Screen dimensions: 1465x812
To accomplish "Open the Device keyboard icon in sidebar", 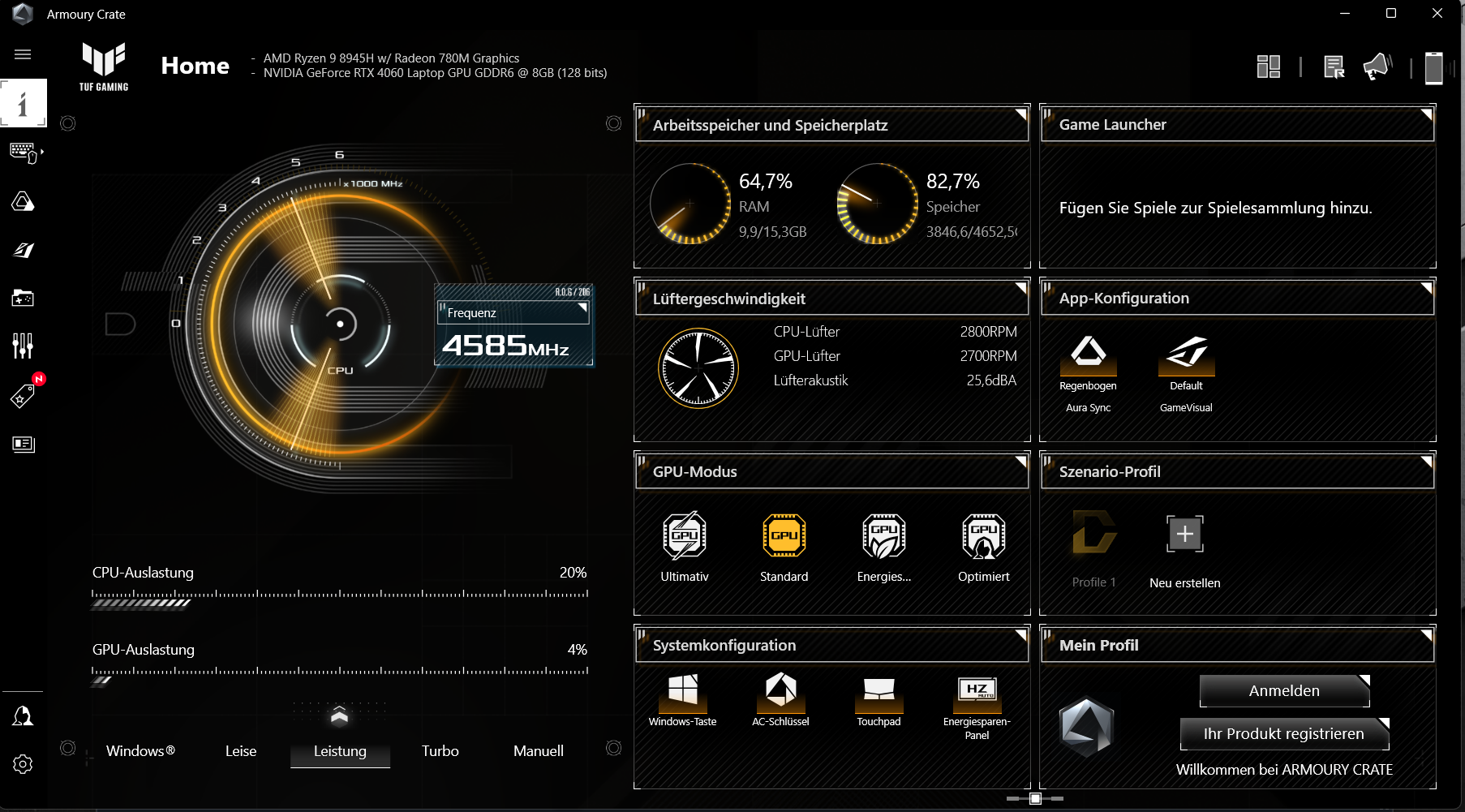I will [x=24, y=153].
